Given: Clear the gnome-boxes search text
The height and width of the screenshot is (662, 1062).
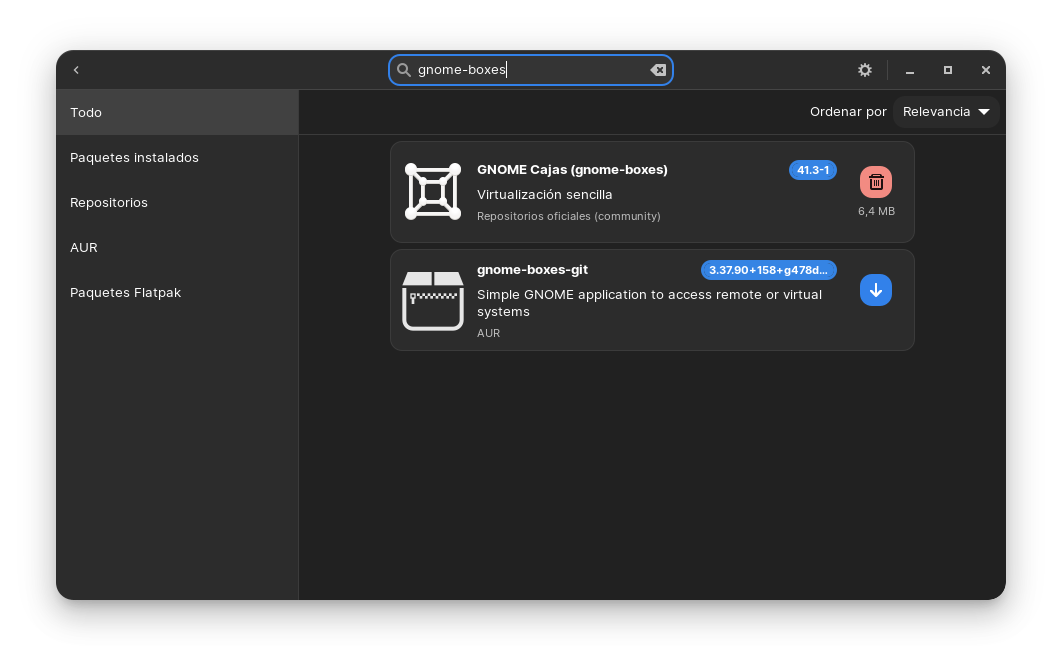Looking at the screenshot, I should (658, 70).
